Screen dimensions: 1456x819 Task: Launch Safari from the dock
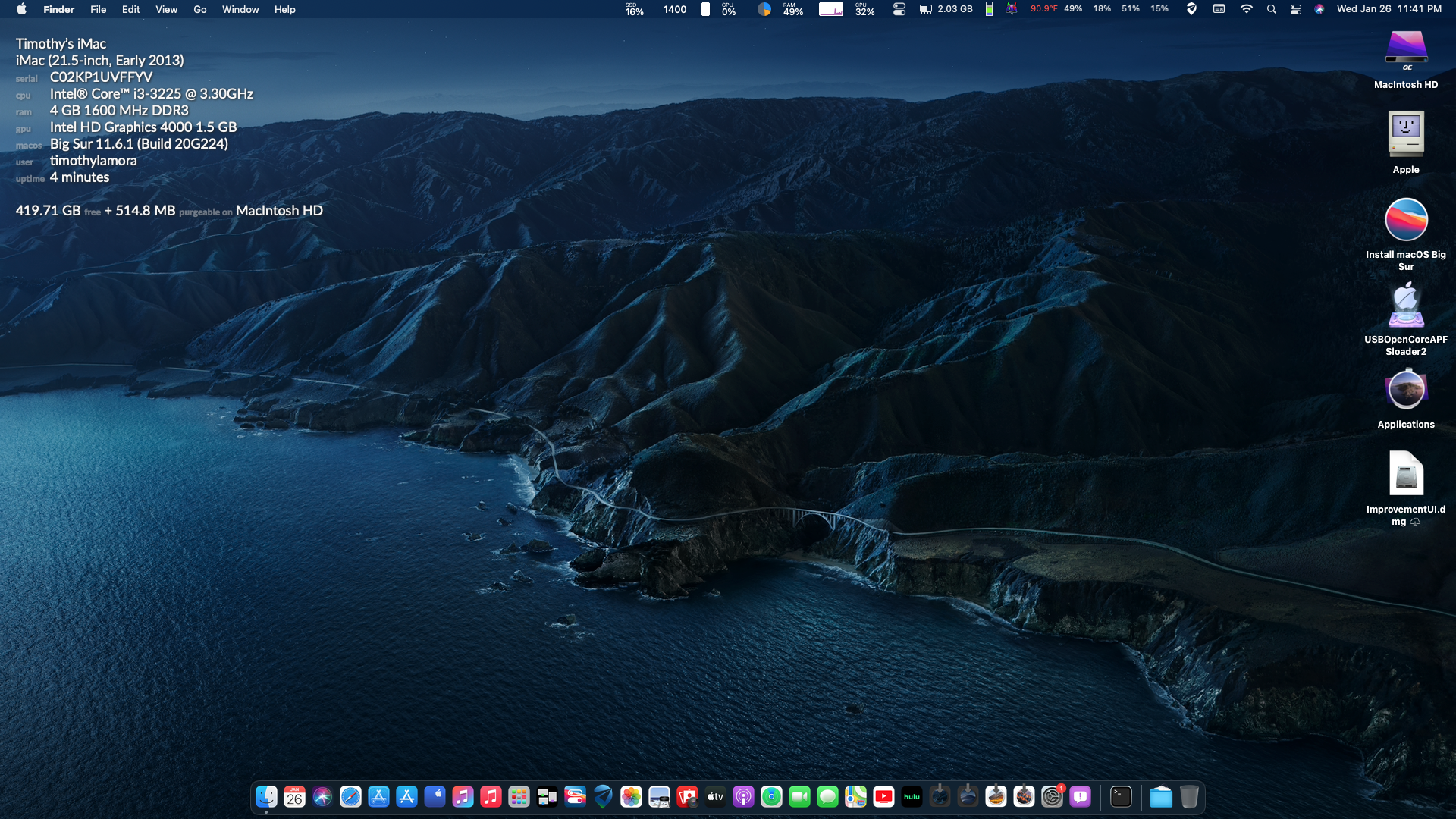pos(350,796)
